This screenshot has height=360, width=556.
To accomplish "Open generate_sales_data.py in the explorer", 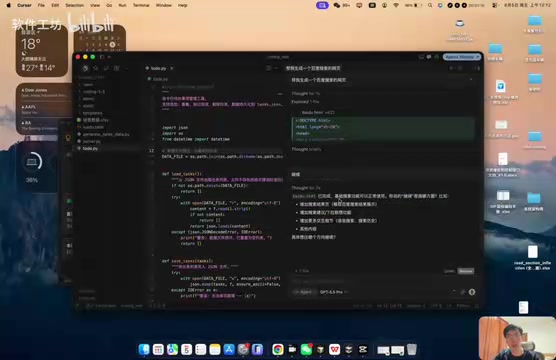I will [106, 134].
